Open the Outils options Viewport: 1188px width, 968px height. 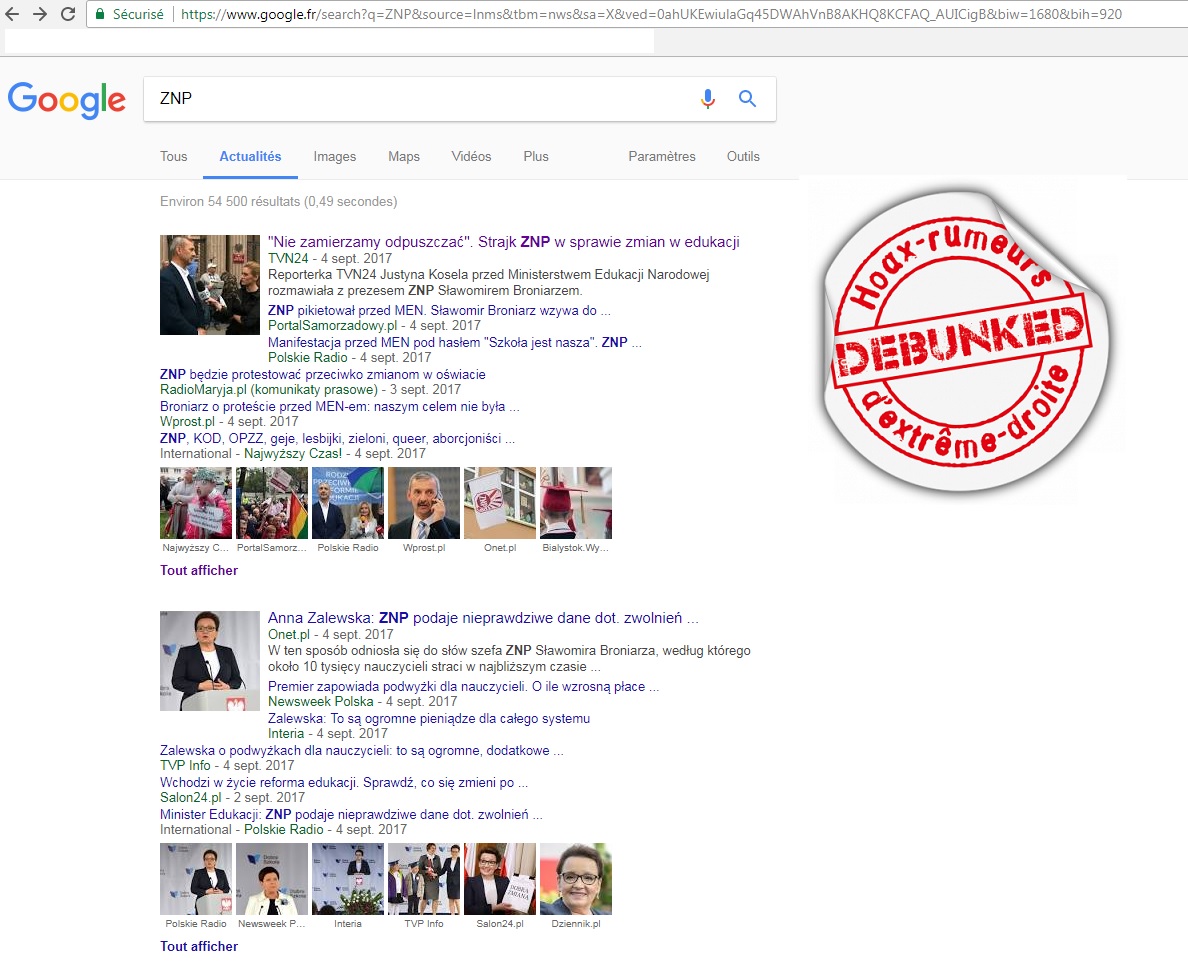[743, 156]
